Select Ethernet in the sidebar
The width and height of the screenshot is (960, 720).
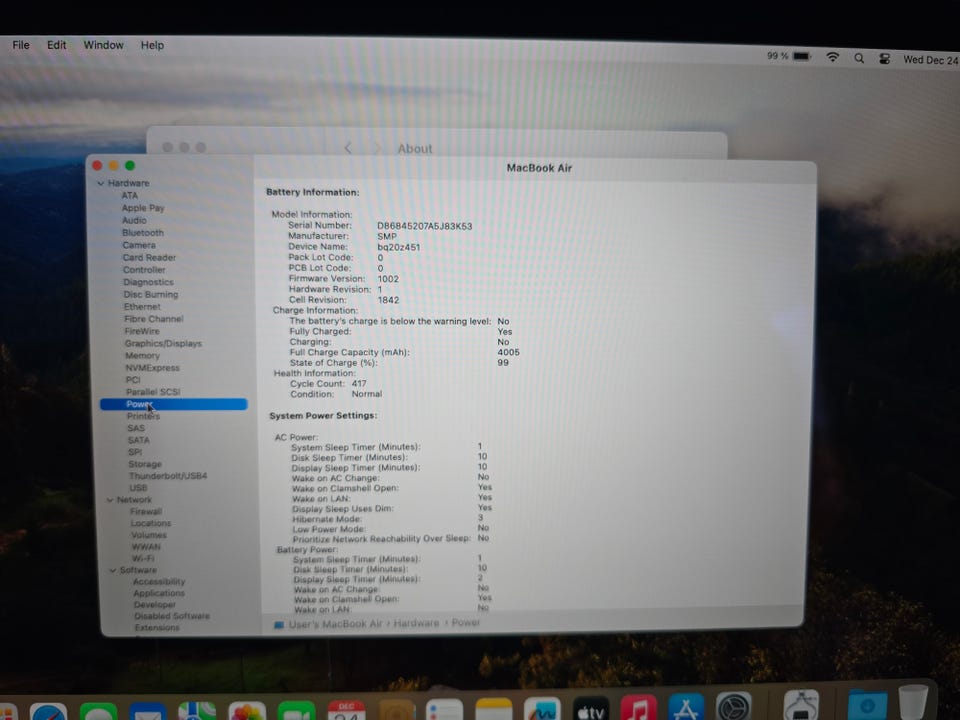click(142, 306)
